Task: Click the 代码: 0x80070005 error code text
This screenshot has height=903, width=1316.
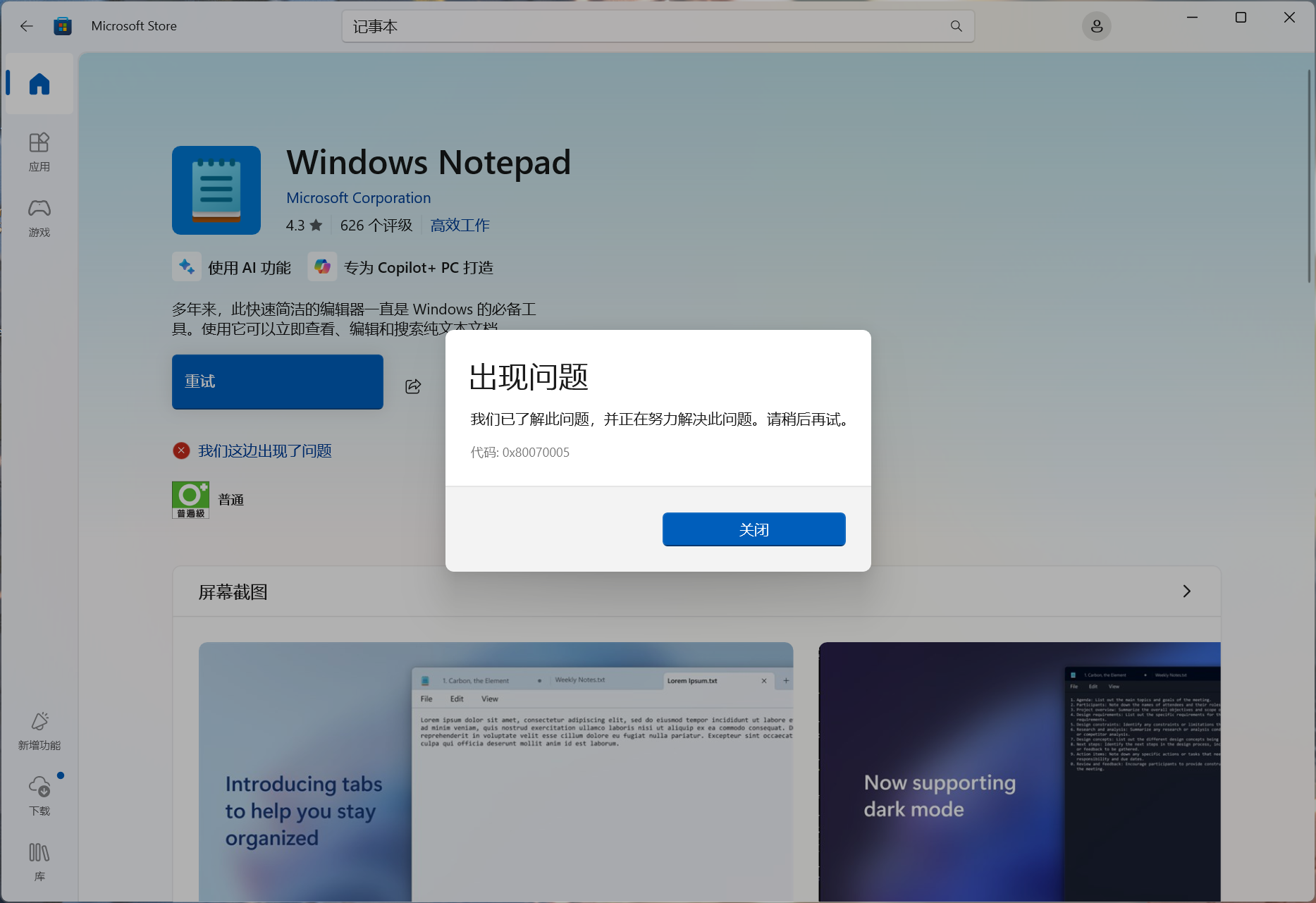Action: (520, 453)
